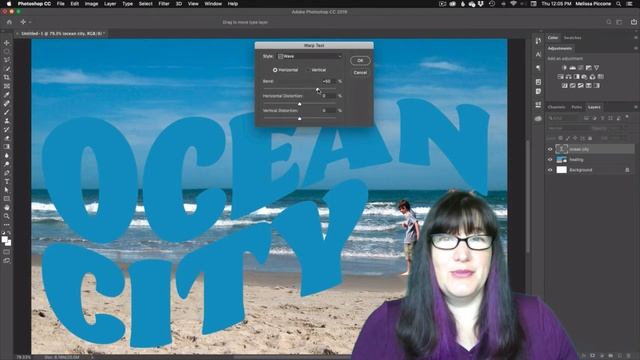This screenshot has height=360, width=640.
Task: Confirm Warp Text with OK
Action: pos(360,60)
